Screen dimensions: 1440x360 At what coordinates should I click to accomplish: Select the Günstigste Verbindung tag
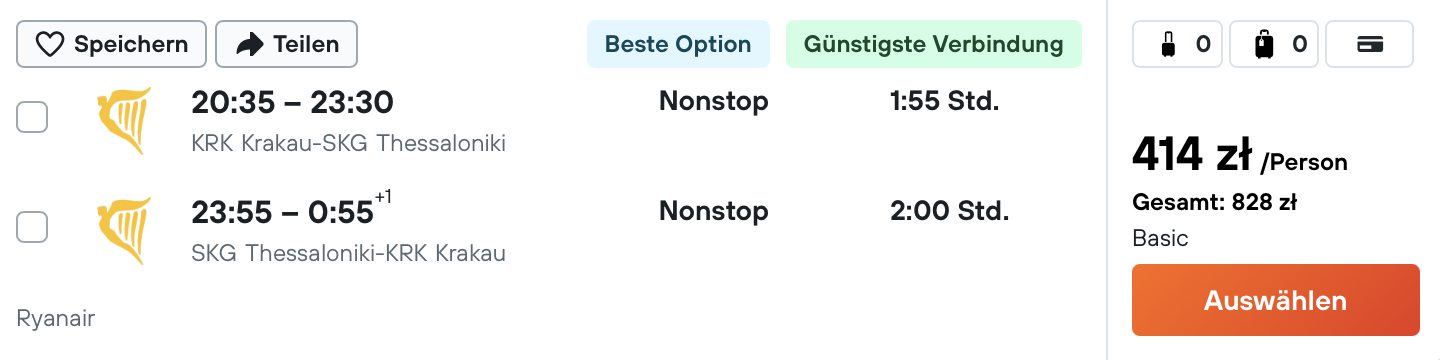coord(934,44)
